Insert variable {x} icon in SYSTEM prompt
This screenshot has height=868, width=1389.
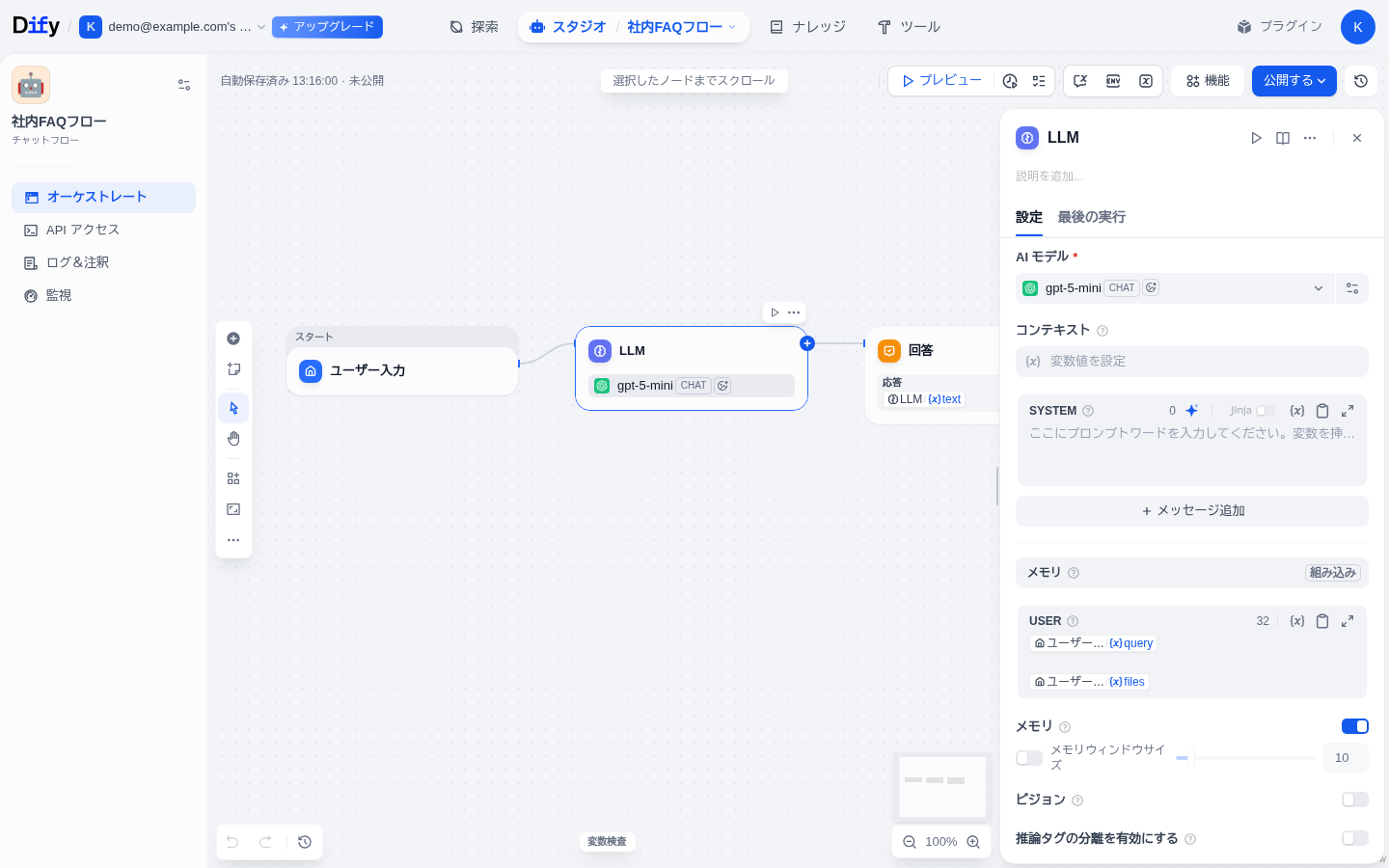1297,411
